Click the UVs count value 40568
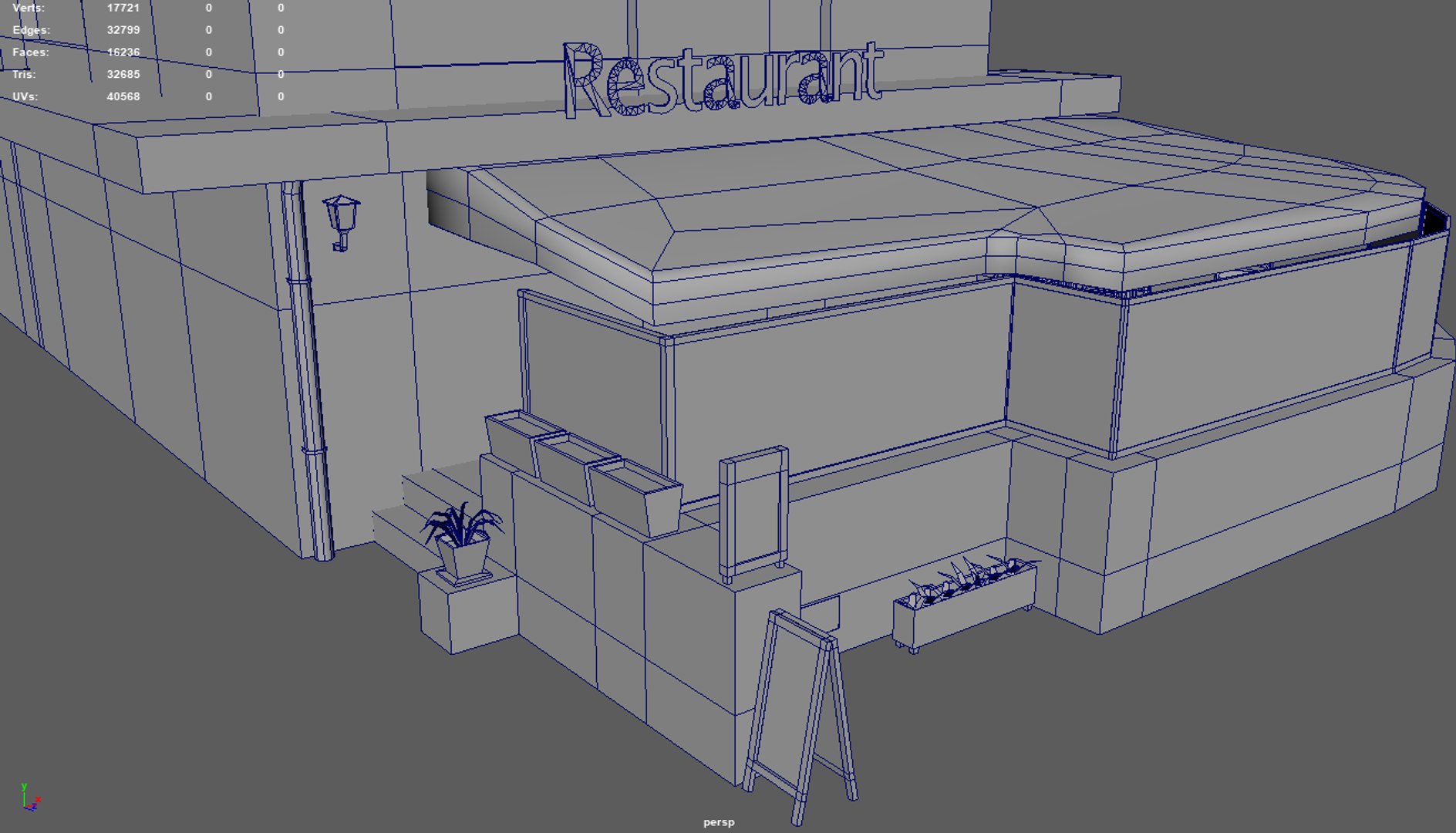Viewport: 1456px width, 833px height. (x=123, y=97)
